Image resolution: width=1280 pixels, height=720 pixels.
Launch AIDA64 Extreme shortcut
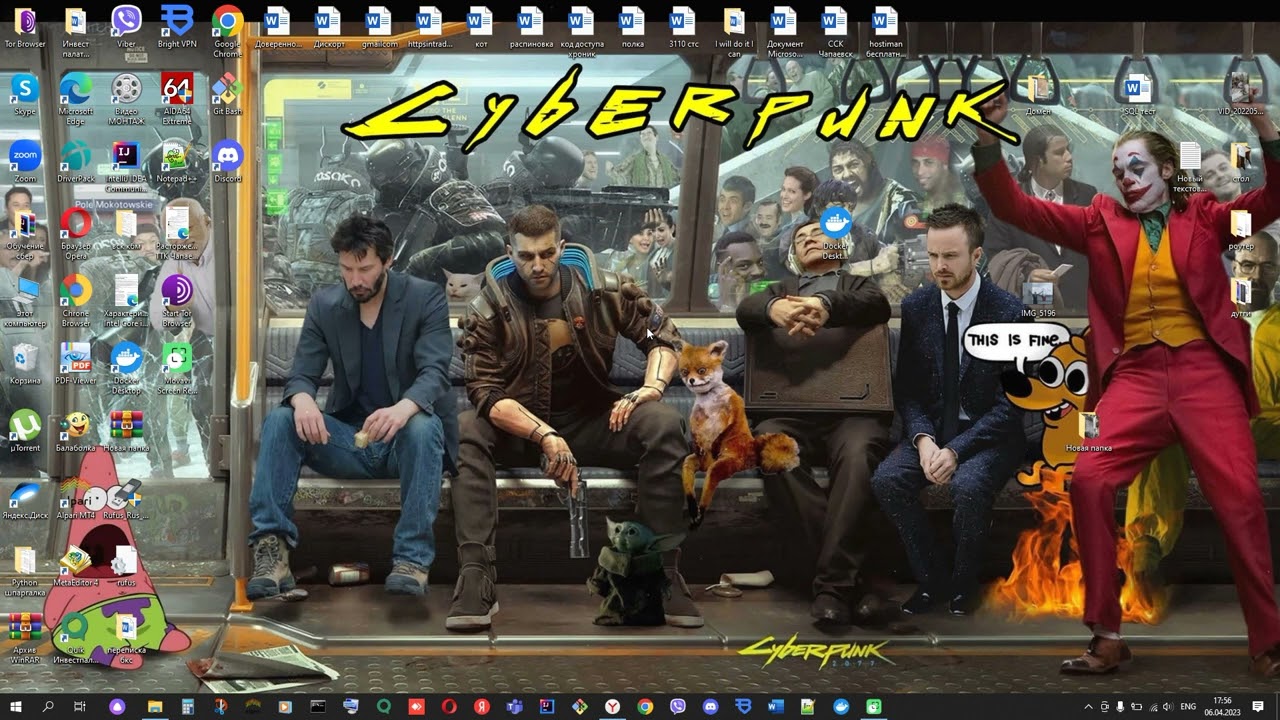pyautogui.click(x=177, y=99)
